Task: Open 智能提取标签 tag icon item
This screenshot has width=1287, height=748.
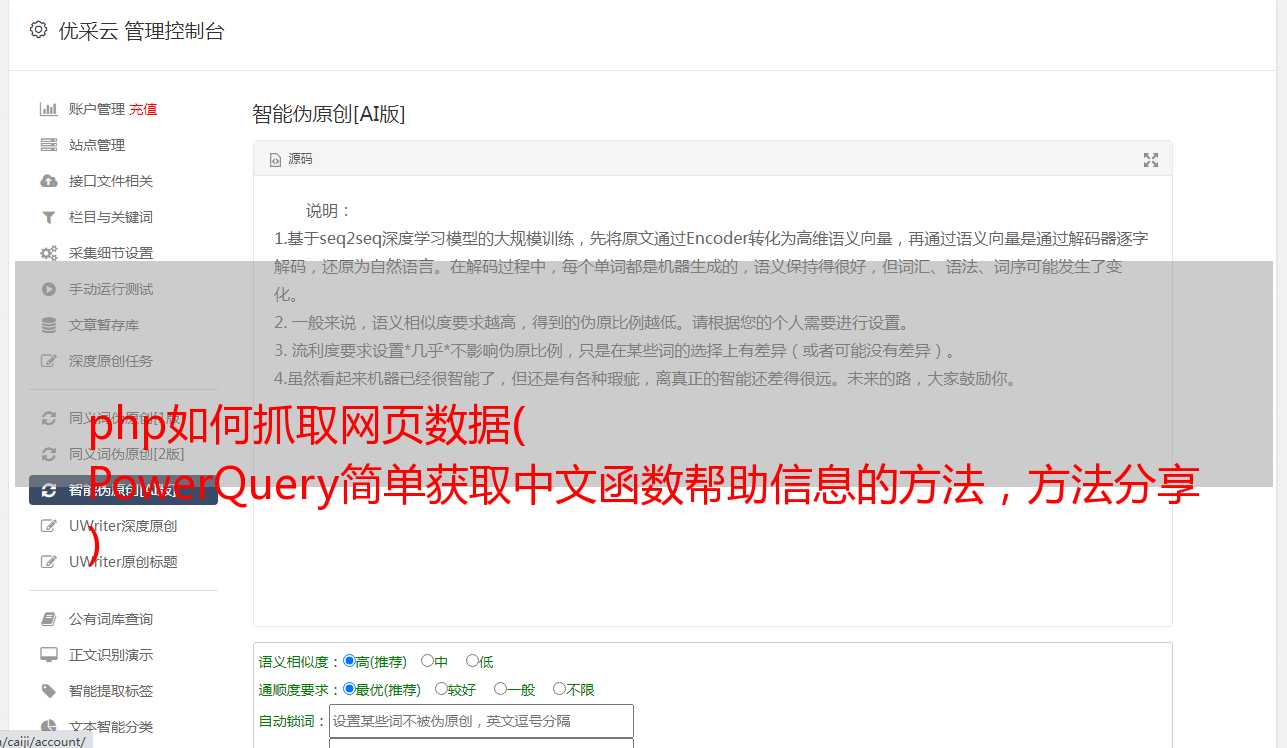Action: tap(48, 691)
